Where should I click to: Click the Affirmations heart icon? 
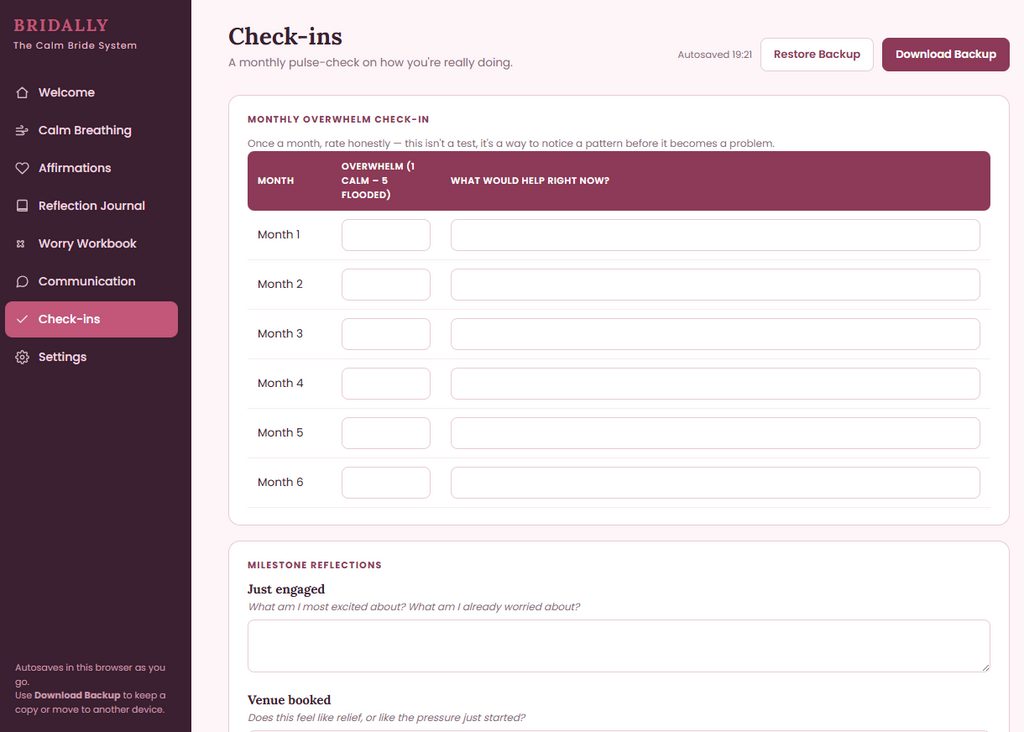click(x=22, y=168)
